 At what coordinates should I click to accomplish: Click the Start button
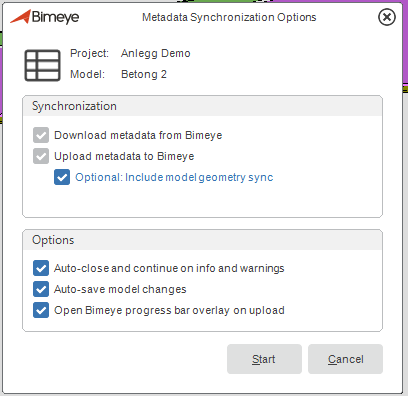pos(264,359)
